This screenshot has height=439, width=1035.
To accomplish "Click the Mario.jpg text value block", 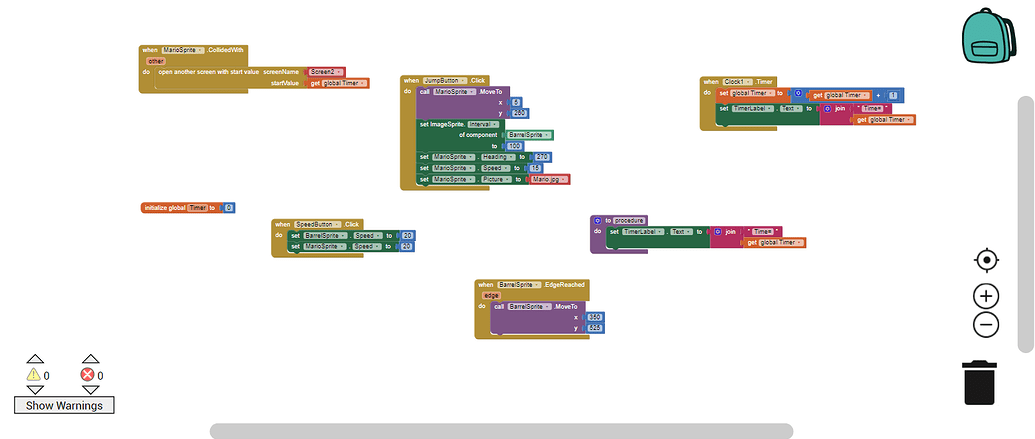I will [x=549, y=180].
